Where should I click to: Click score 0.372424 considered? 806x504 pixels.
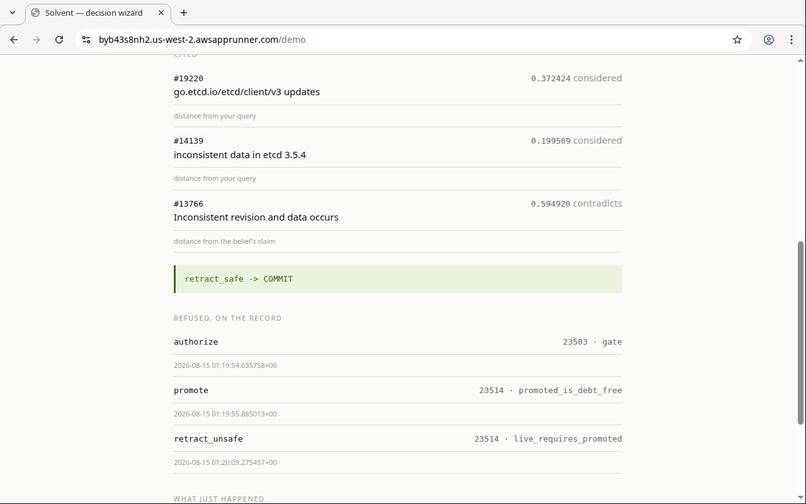tap(576, 78)
